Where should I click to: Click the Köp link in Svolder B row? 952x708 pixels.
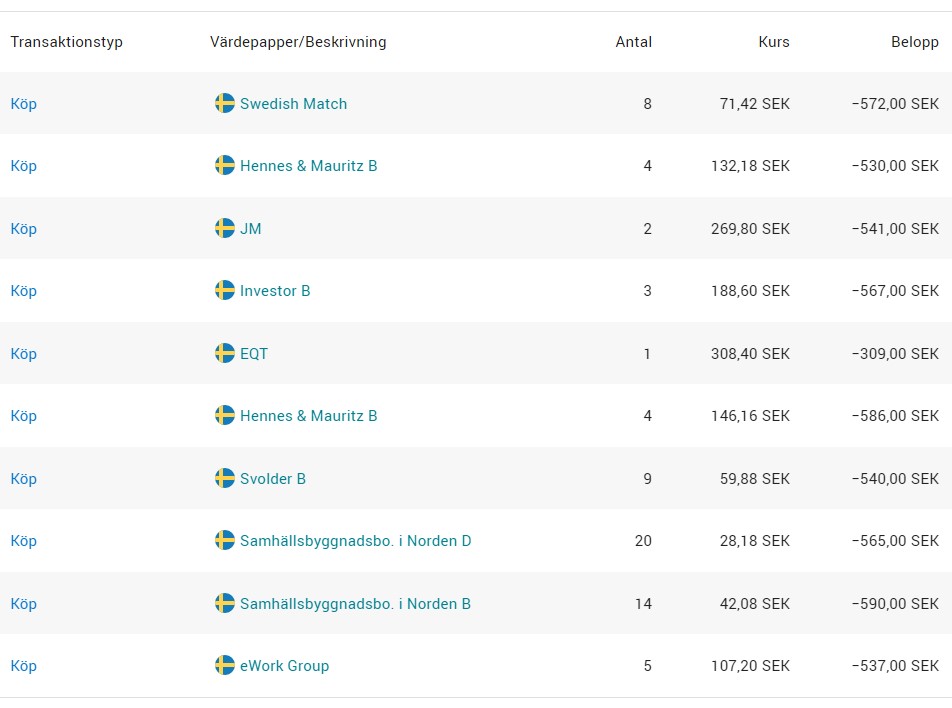24,479
